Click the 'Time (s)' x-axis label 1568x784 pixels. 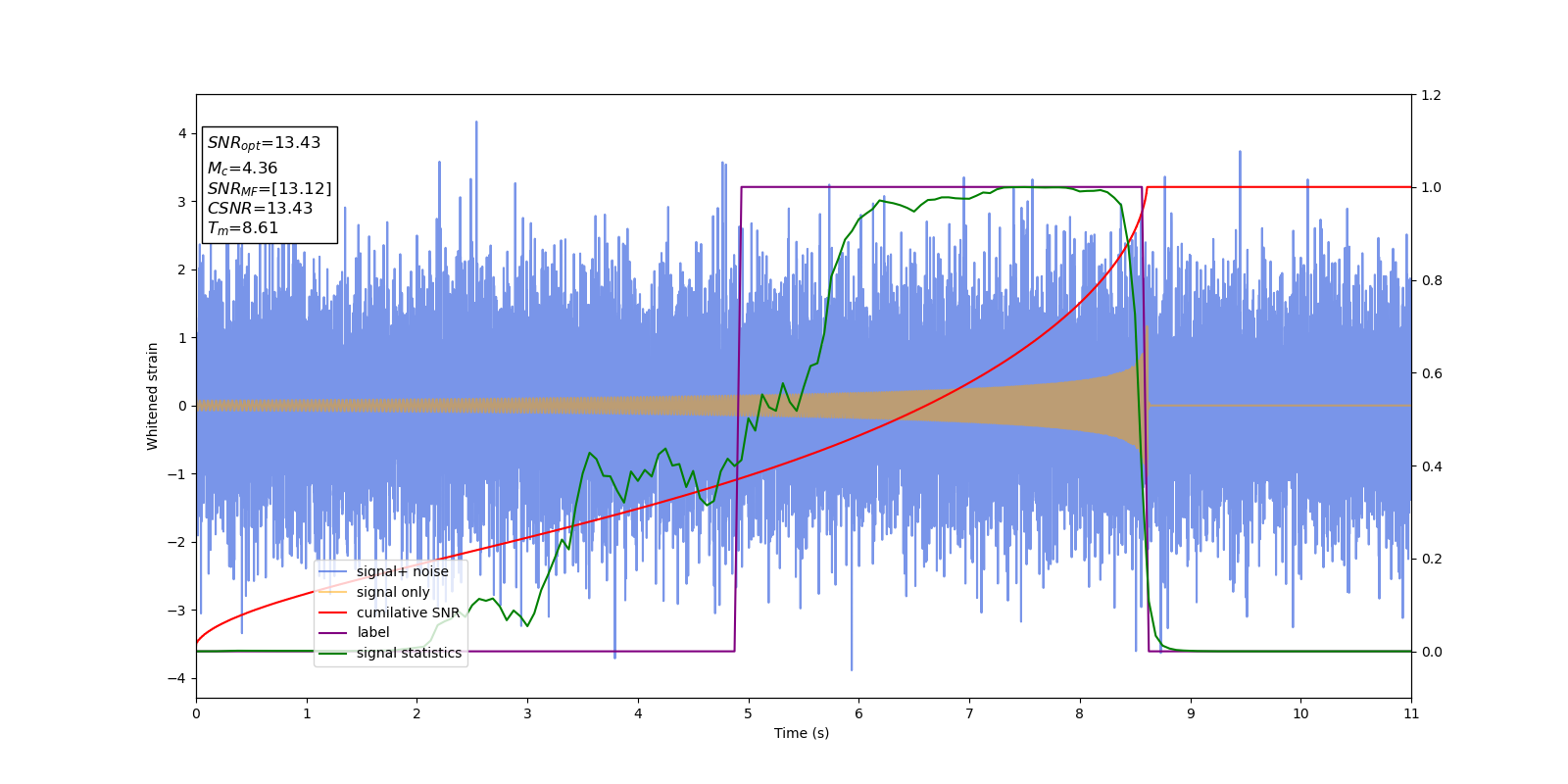tap(802, 733)
